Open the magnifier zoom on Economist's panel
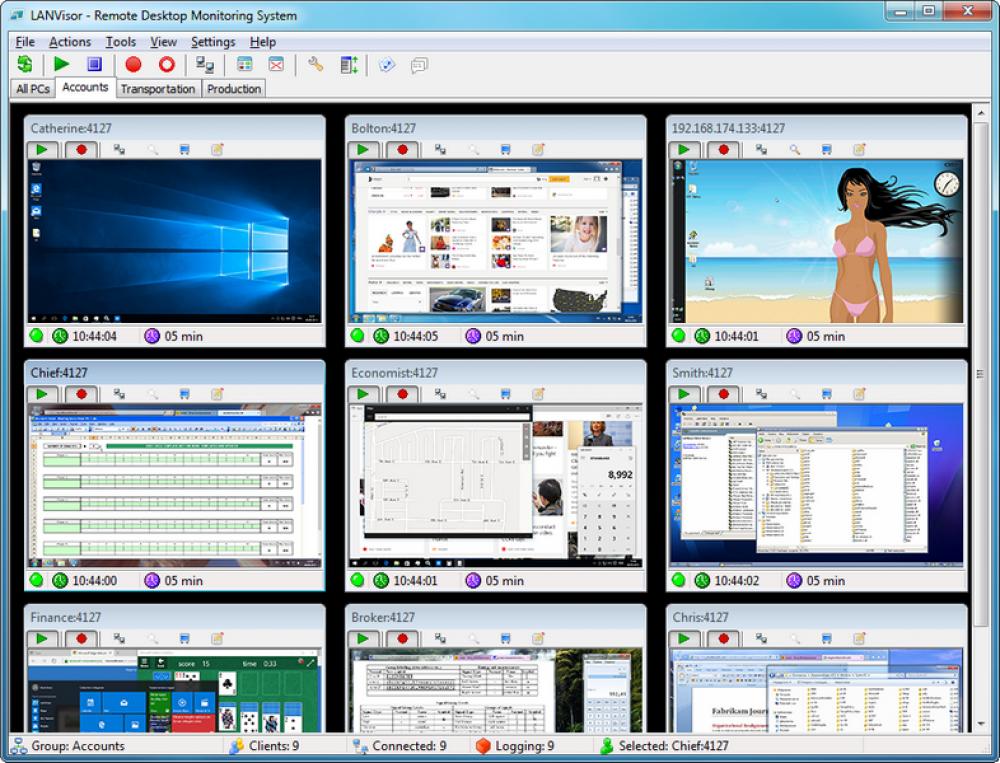The width and height of the screenshot is (1000, 763). (x=475, y=394)
